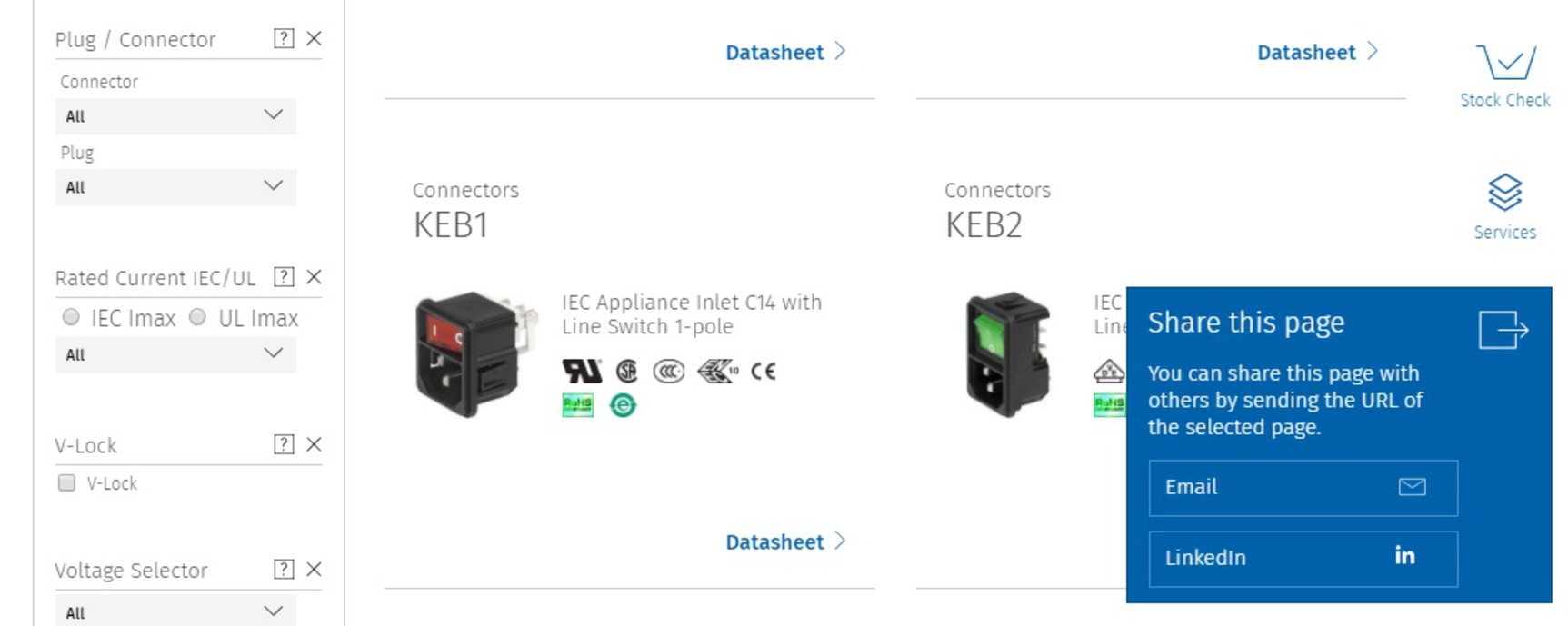1568x626 pixels.
Task: Click the KEB1 product image
Action: coord(471,354)
